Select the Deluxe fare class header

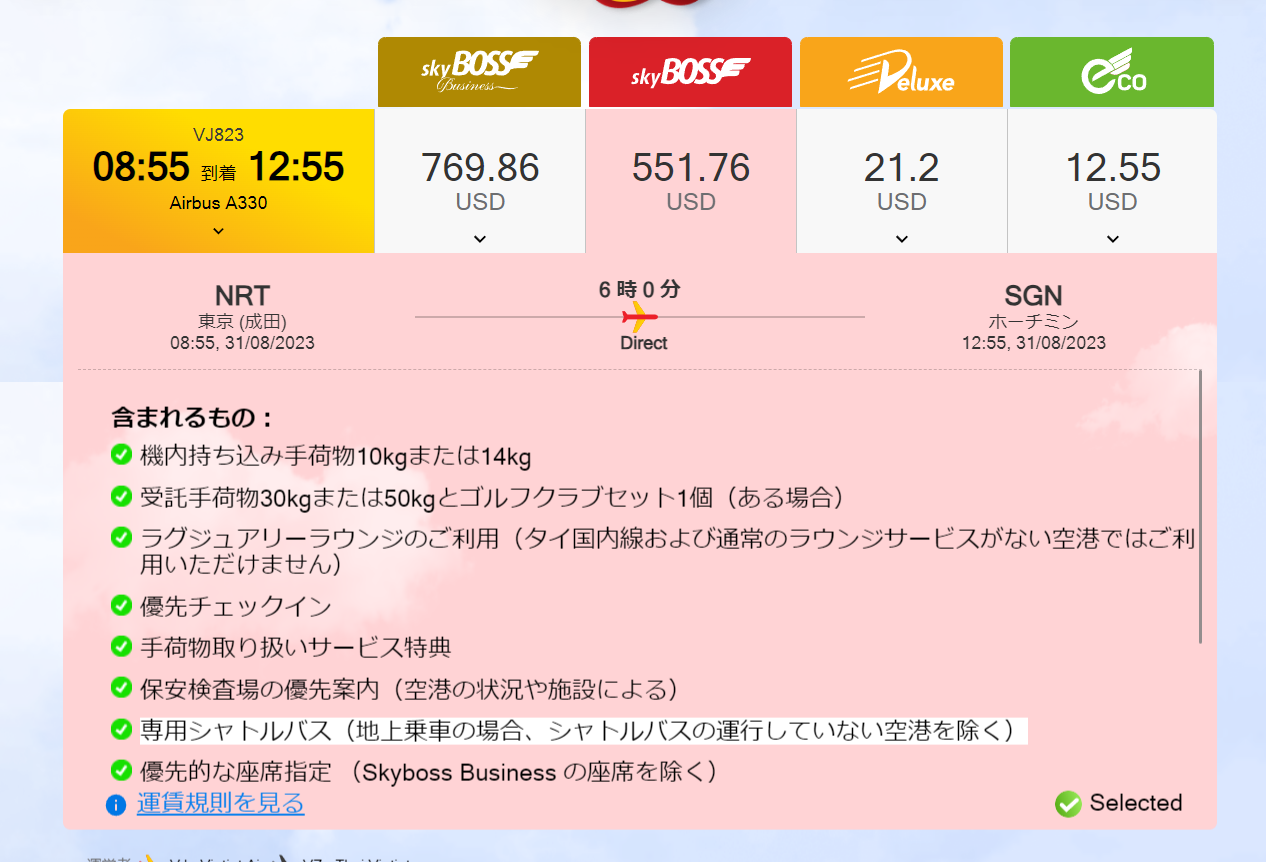(x=901, y=72)
